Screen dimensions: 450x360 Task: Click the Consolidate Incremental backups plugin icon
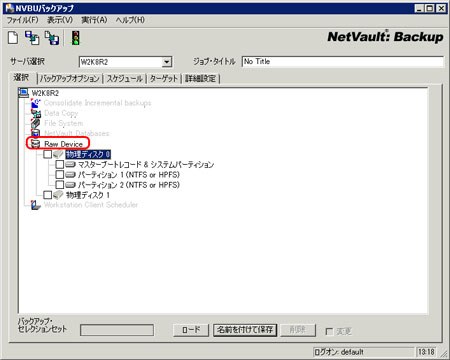36,103
